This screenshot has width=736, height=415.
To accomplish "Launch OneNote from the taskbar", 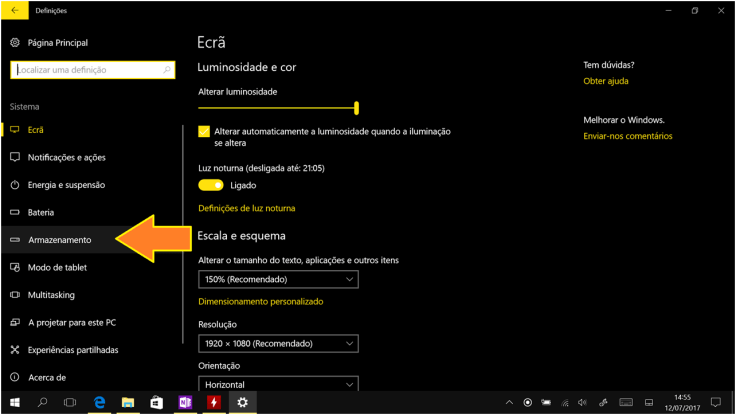I will click(x=185, y=402).
